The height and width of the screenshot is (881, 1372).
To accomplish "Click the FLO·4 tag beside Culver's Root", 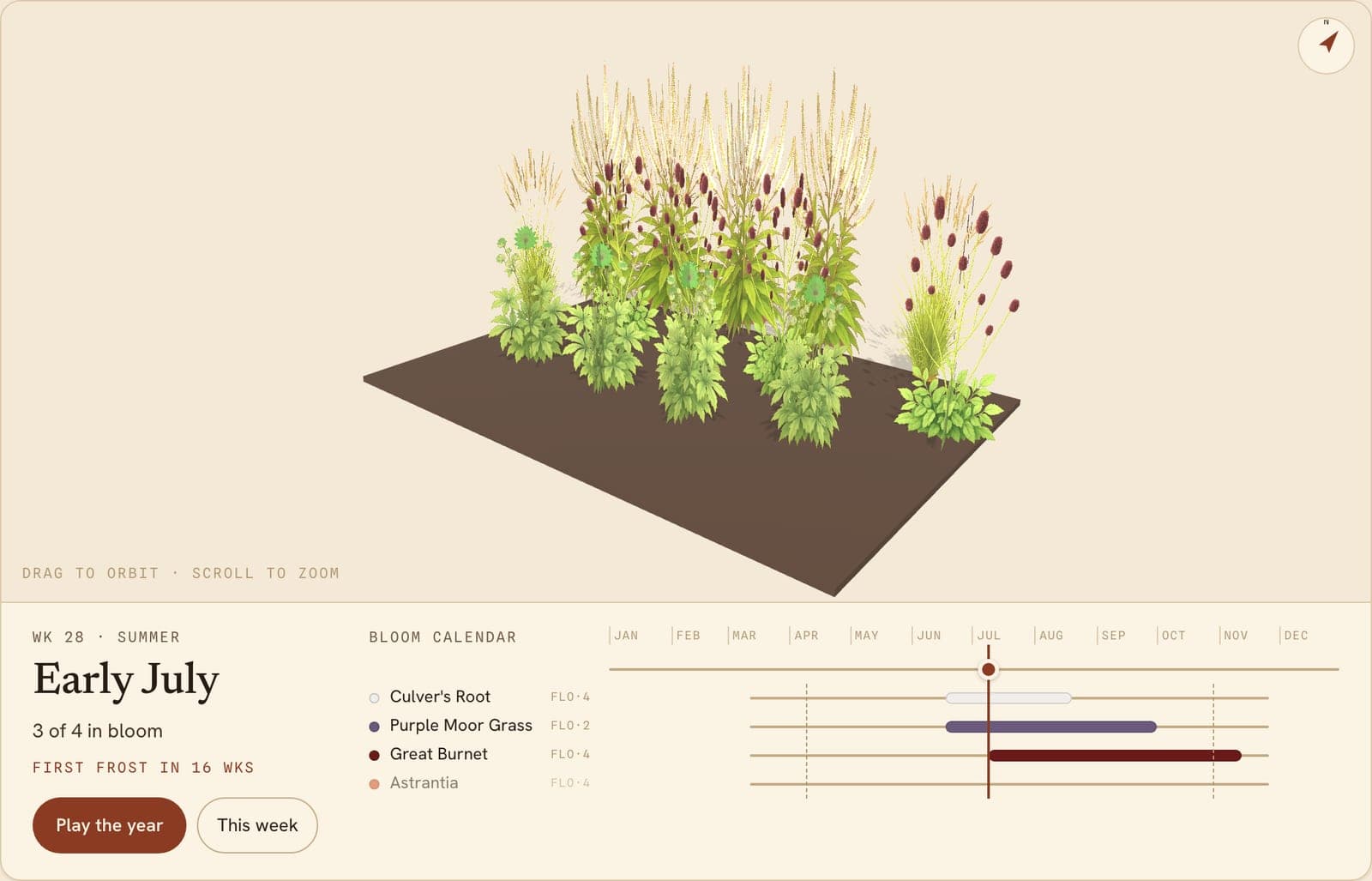I will (570, 697).
